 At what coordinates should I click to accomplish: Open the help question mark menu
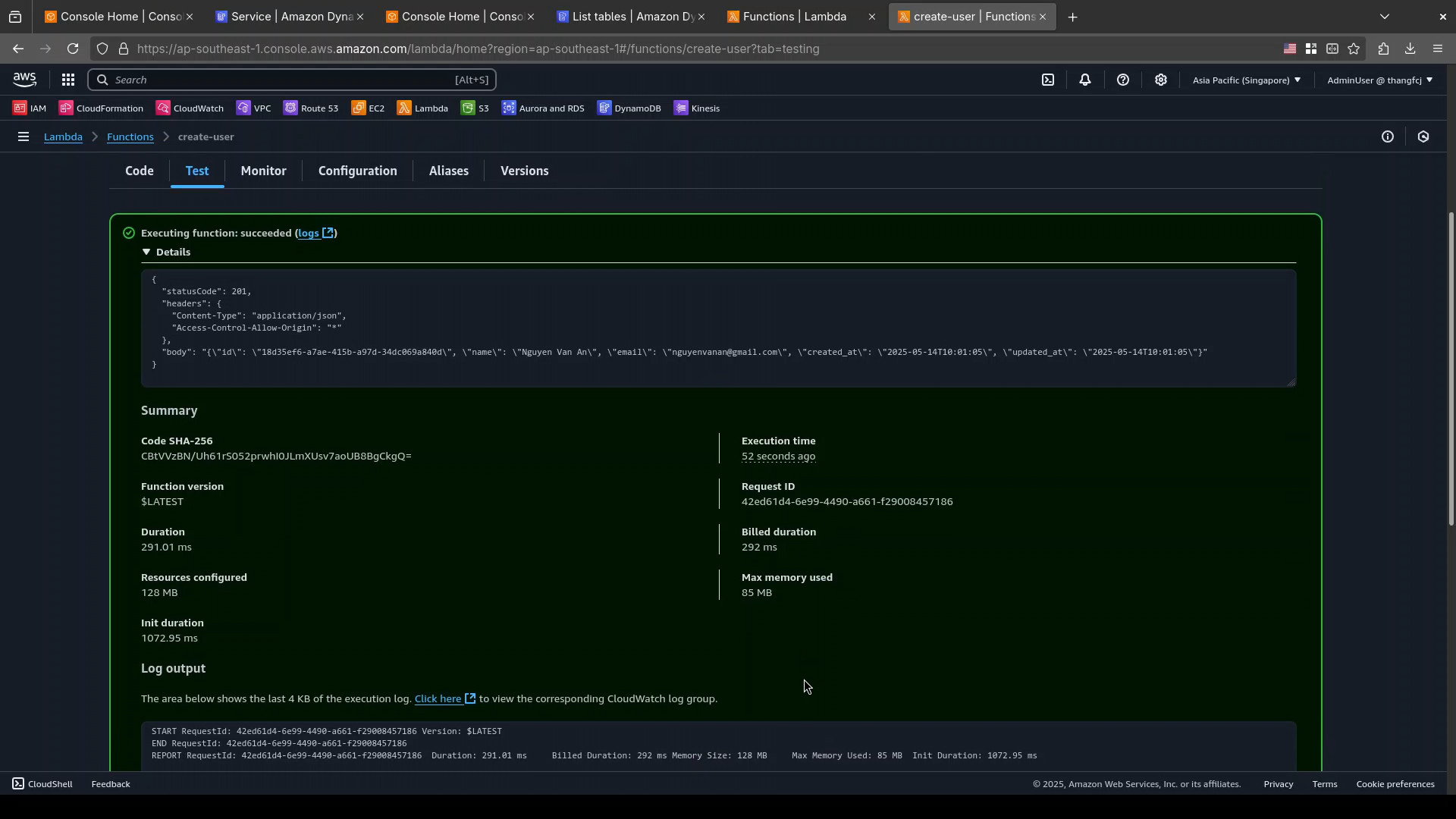pos(1123,80)
